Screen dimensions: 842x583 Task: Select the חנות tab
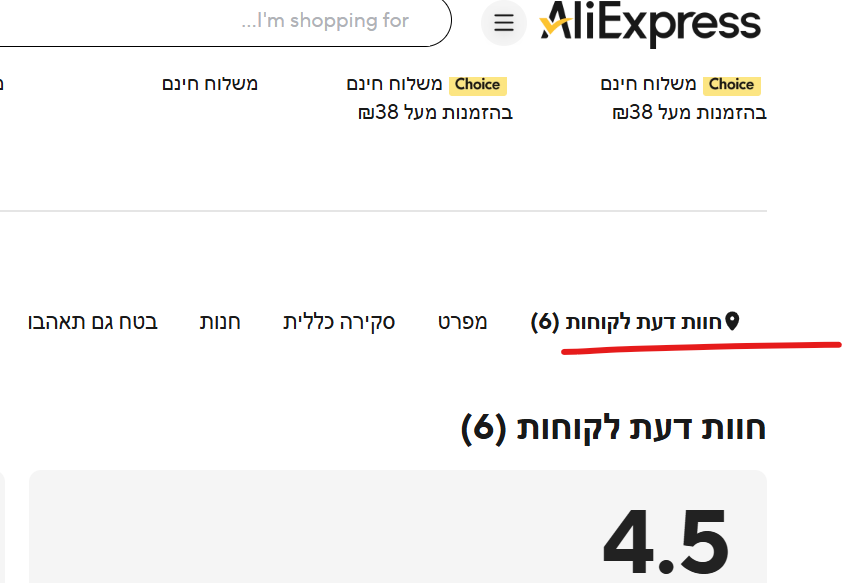point(220,322)
